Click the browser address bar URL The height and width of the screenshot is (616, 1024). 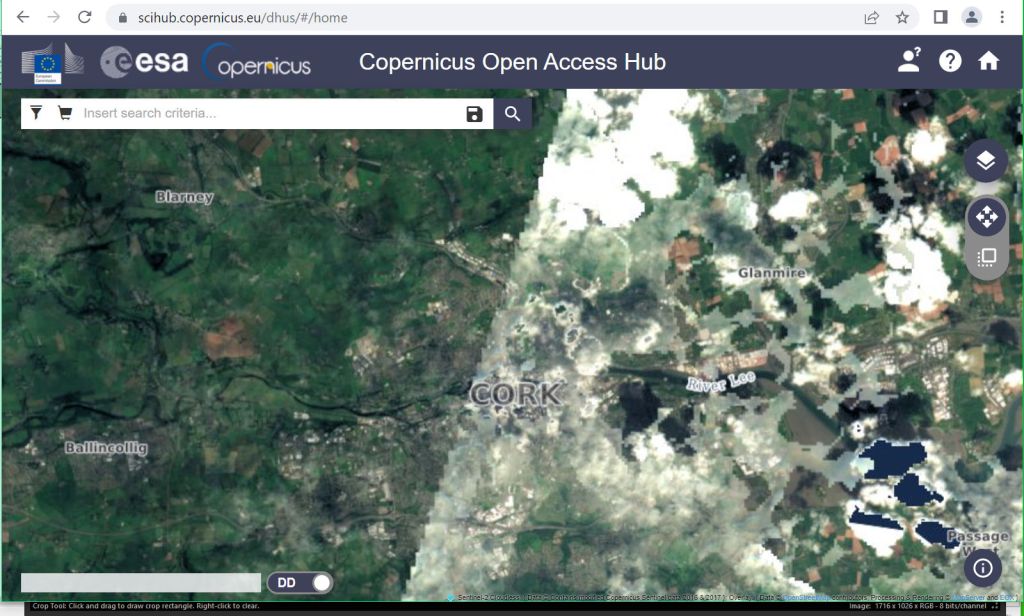242,18
